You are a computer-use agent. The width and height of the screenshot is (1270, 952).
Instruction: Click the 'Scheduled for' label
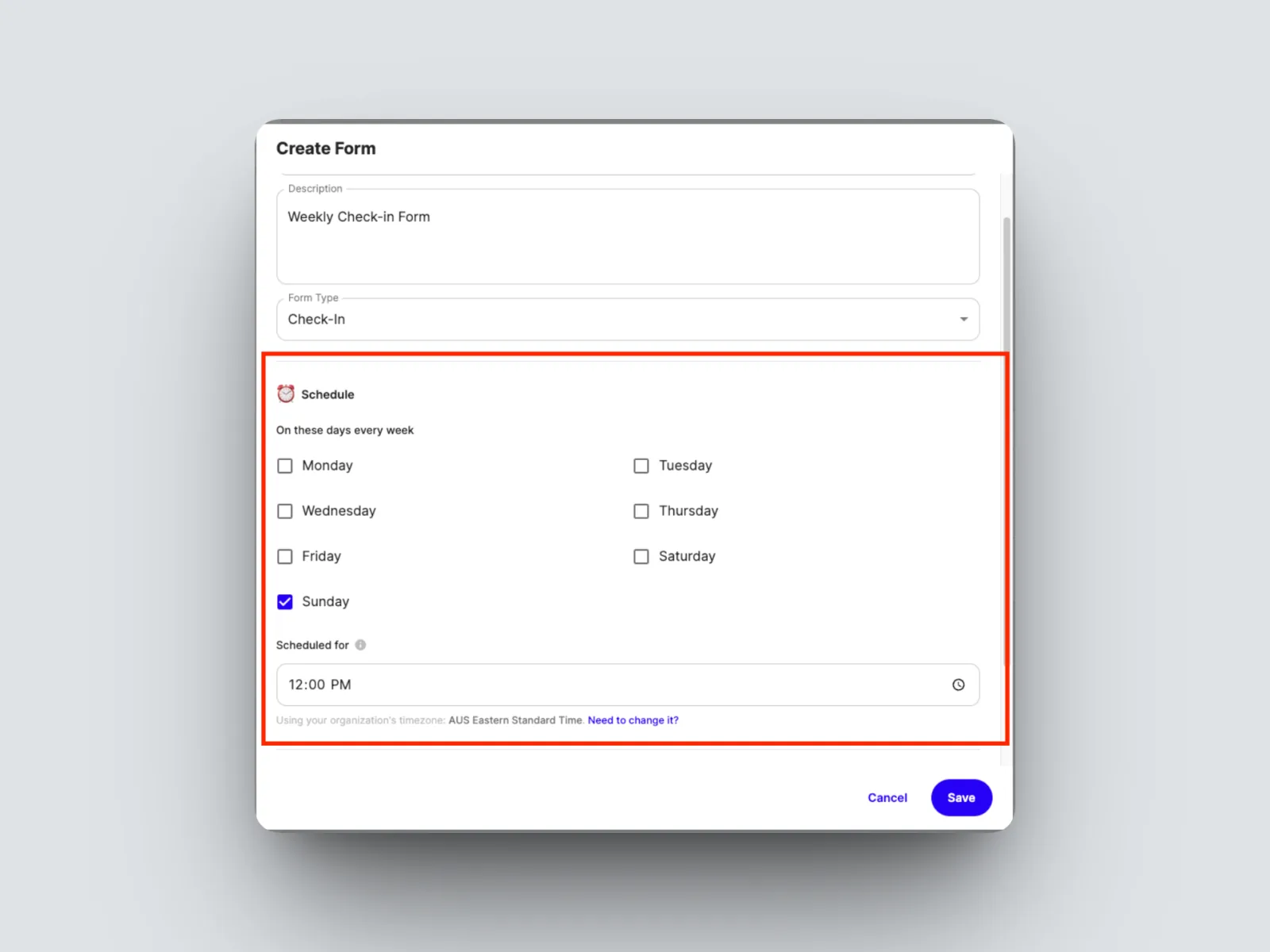pos(312,645)
